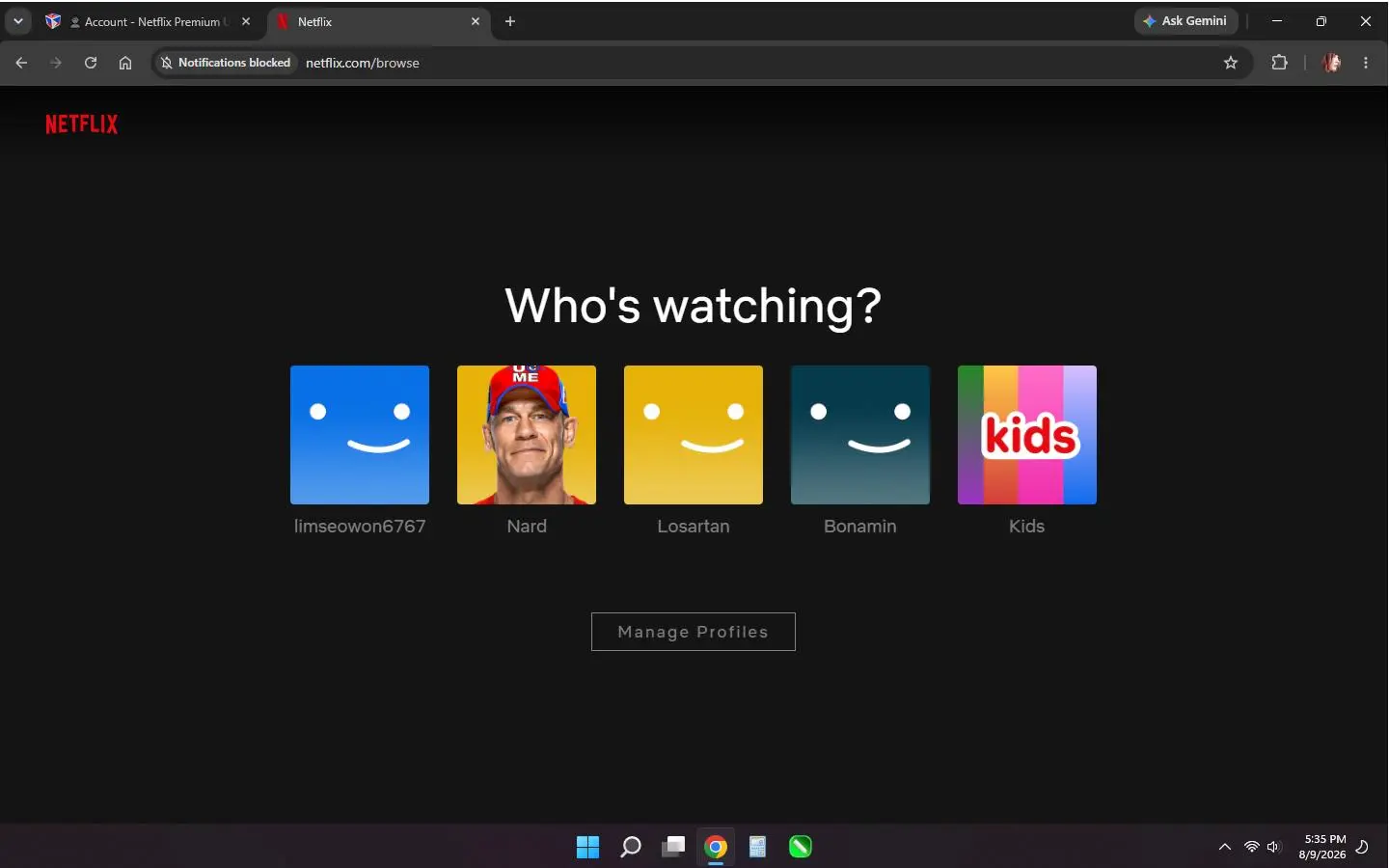This screenshot has width=1389, height=868.
Task: Minimize the Chrome window
Action: 1277,21
